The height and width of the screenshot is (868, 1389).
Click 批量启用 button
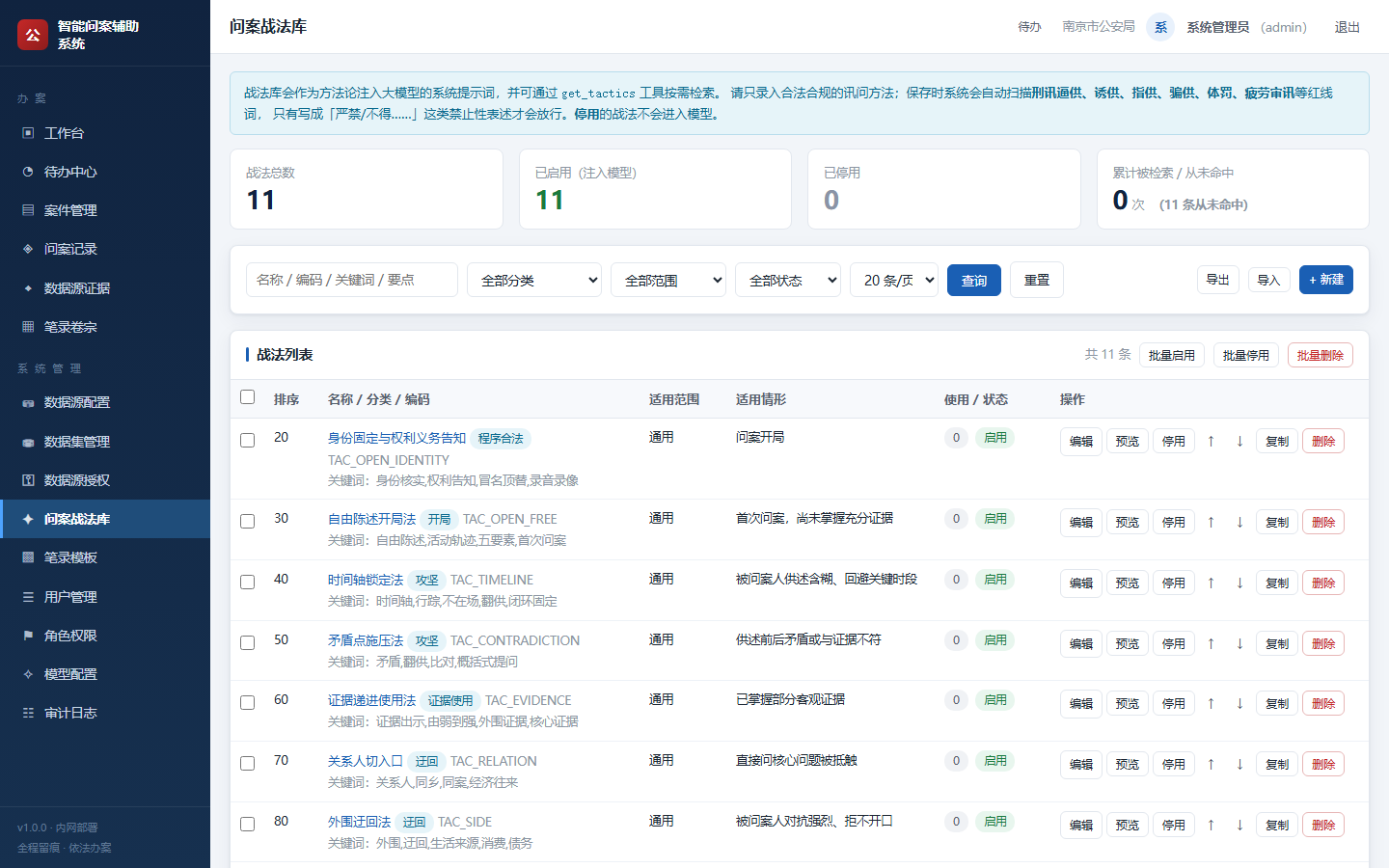[1172, 355]
